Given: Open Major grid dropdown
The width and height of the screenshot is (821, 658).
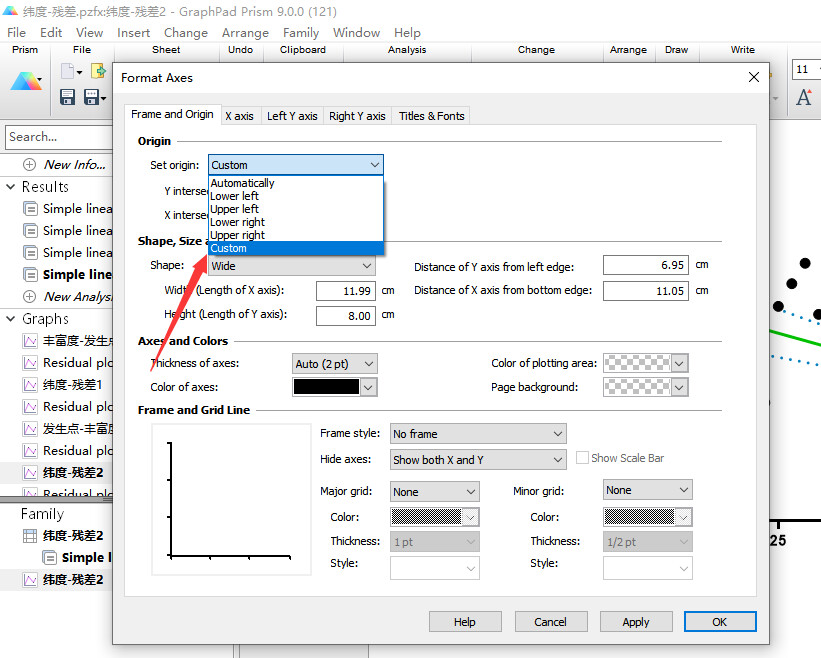Looking at the screenshot, I should [x=435, y=492].
